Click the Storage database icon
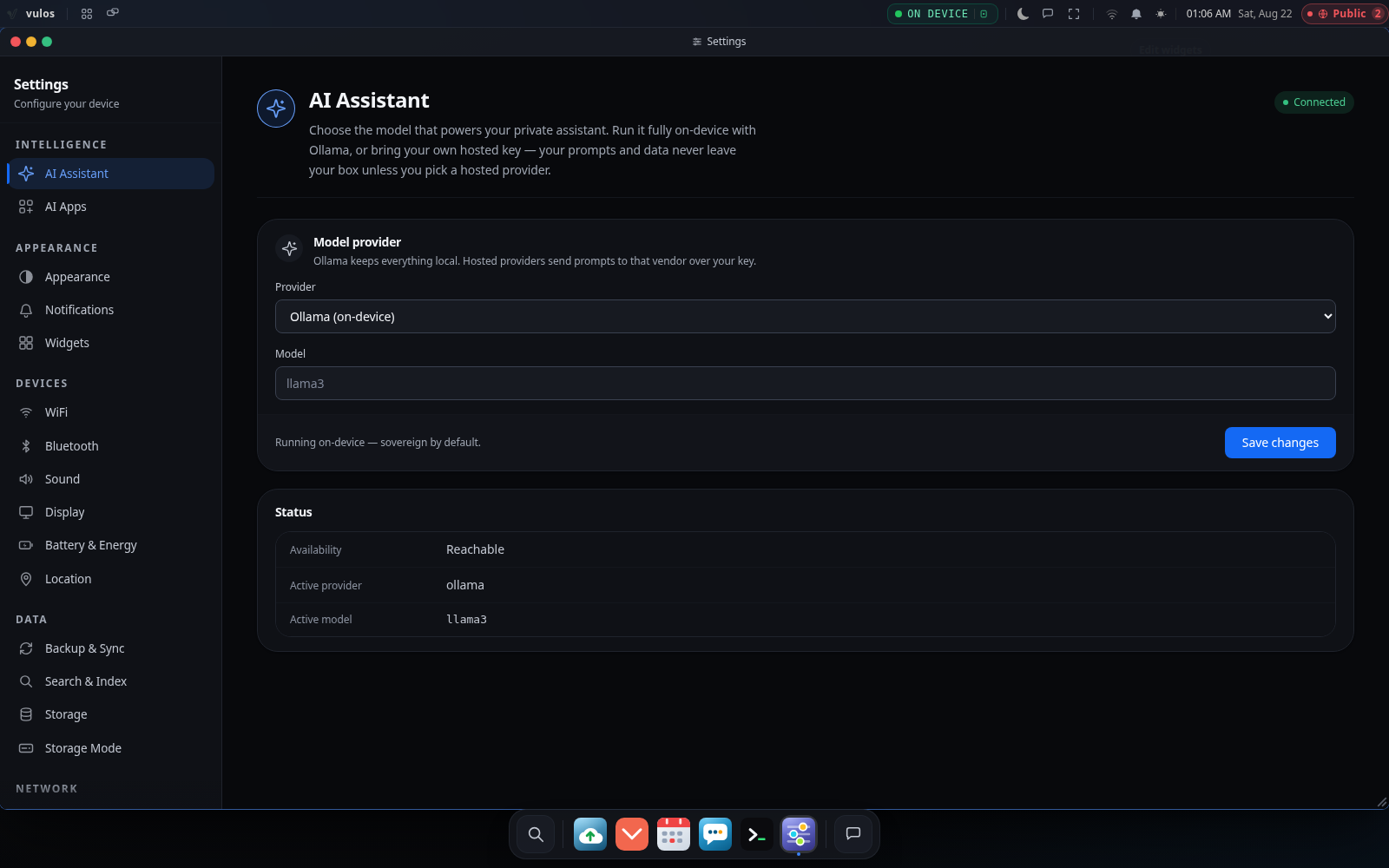Screen dimensions: 1389x868 click(26, 714)
